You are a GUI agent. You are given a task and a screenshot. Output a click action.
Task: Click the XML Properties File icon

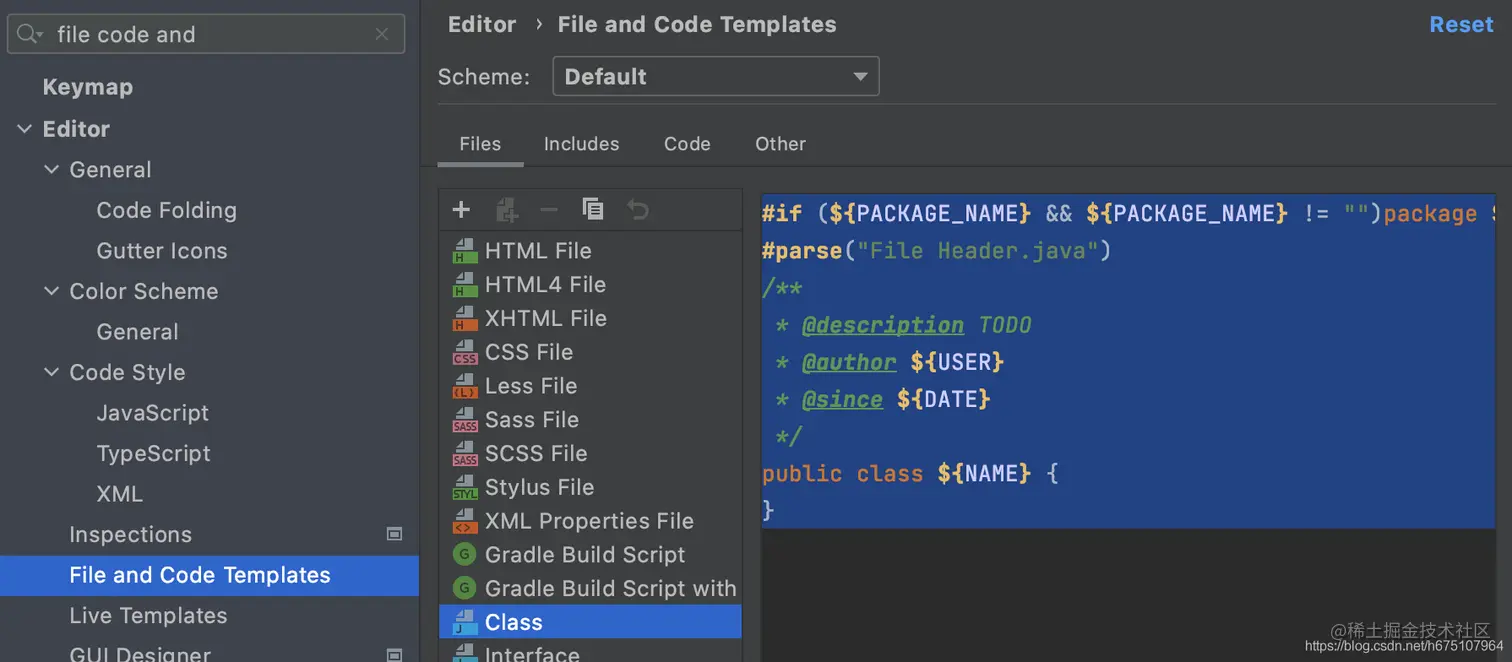465,522
